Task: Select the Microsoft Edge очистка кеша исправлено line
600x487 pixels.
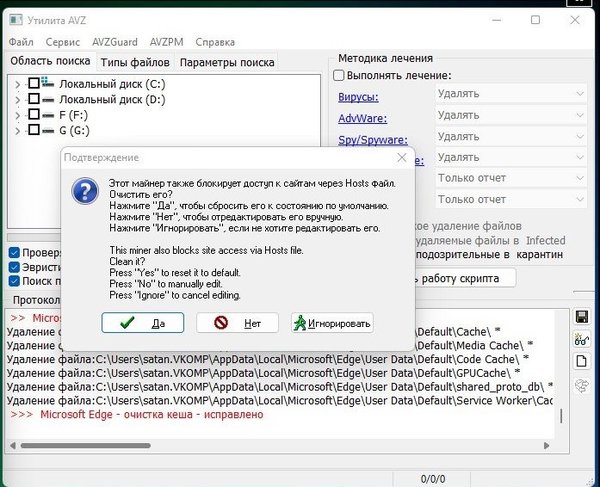Action: 137,415
